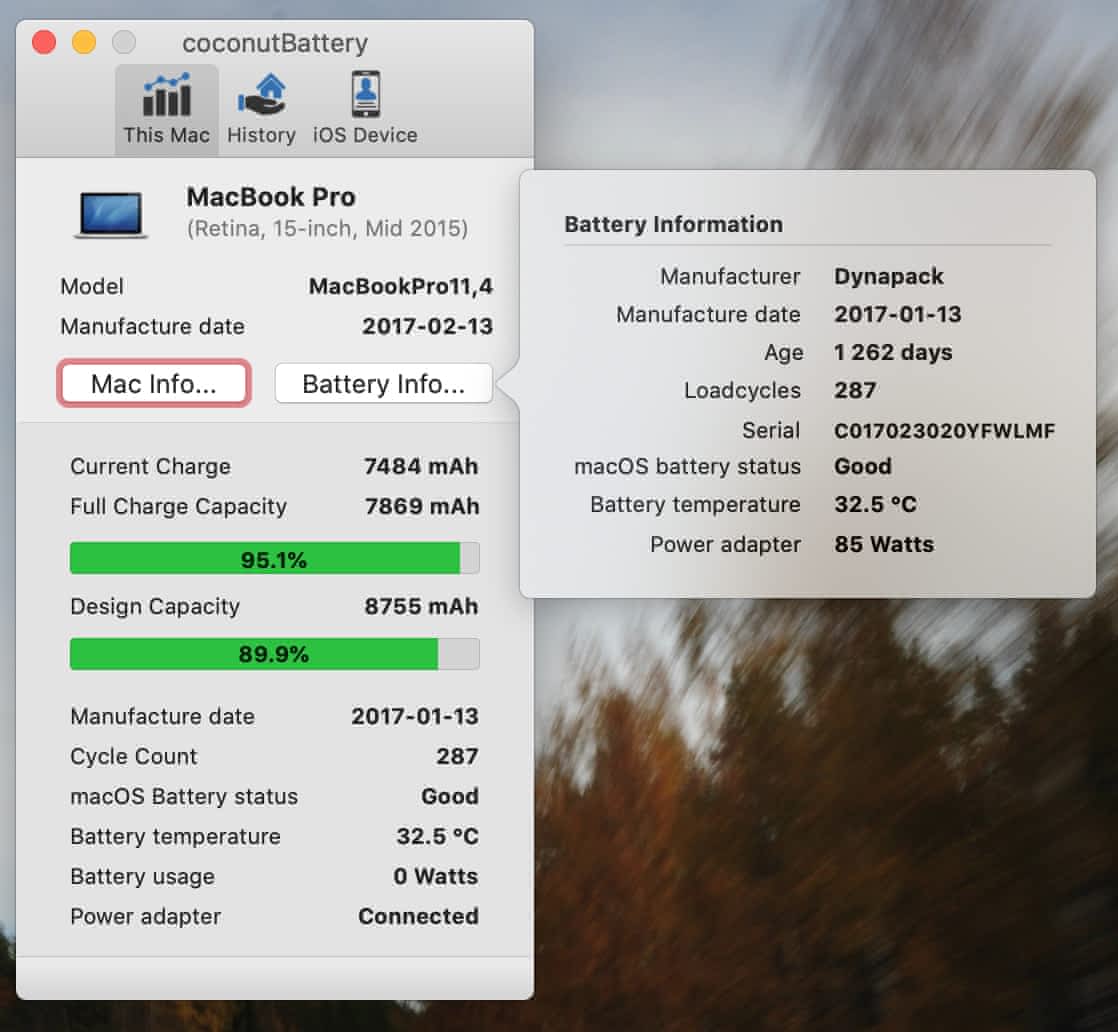The image size is (1118, 1032).
Task: Select the Loadcycles value in popover
Action: (x=855, y=390)
